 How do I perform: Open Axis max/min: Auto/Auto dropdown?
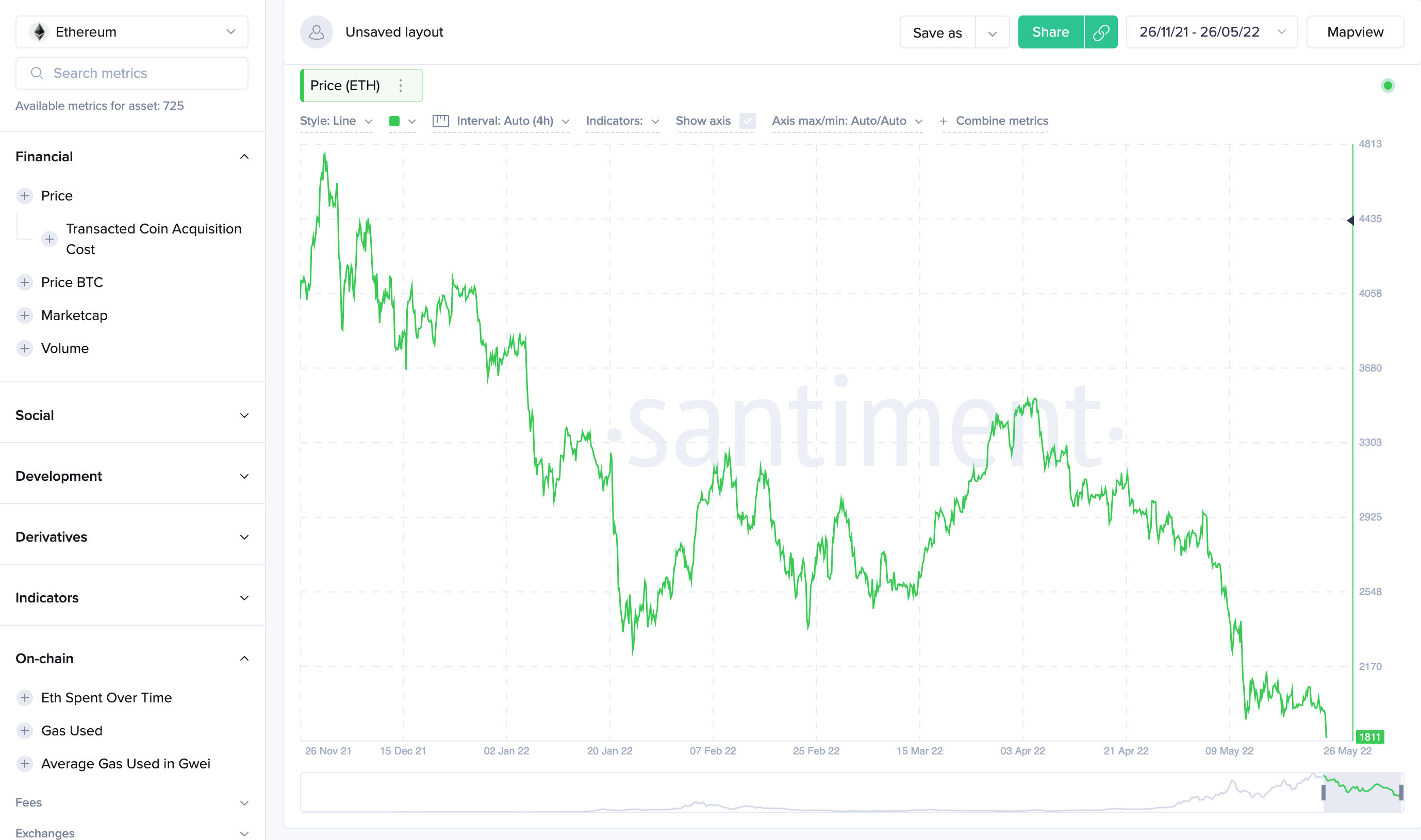coord(847,121)
